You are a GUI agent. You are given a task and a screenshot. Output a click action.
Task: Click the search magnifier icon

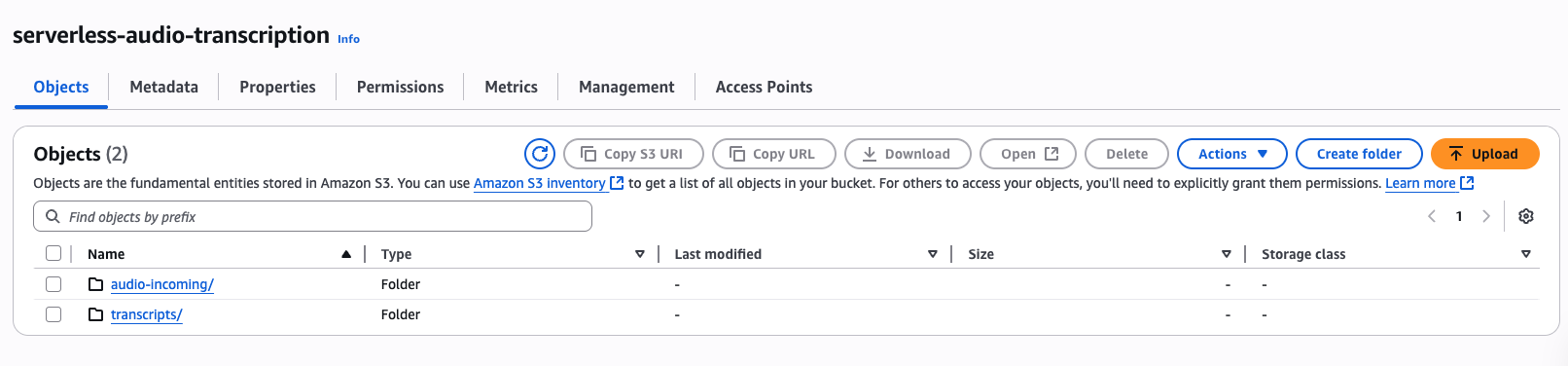(x=53, y=216)
